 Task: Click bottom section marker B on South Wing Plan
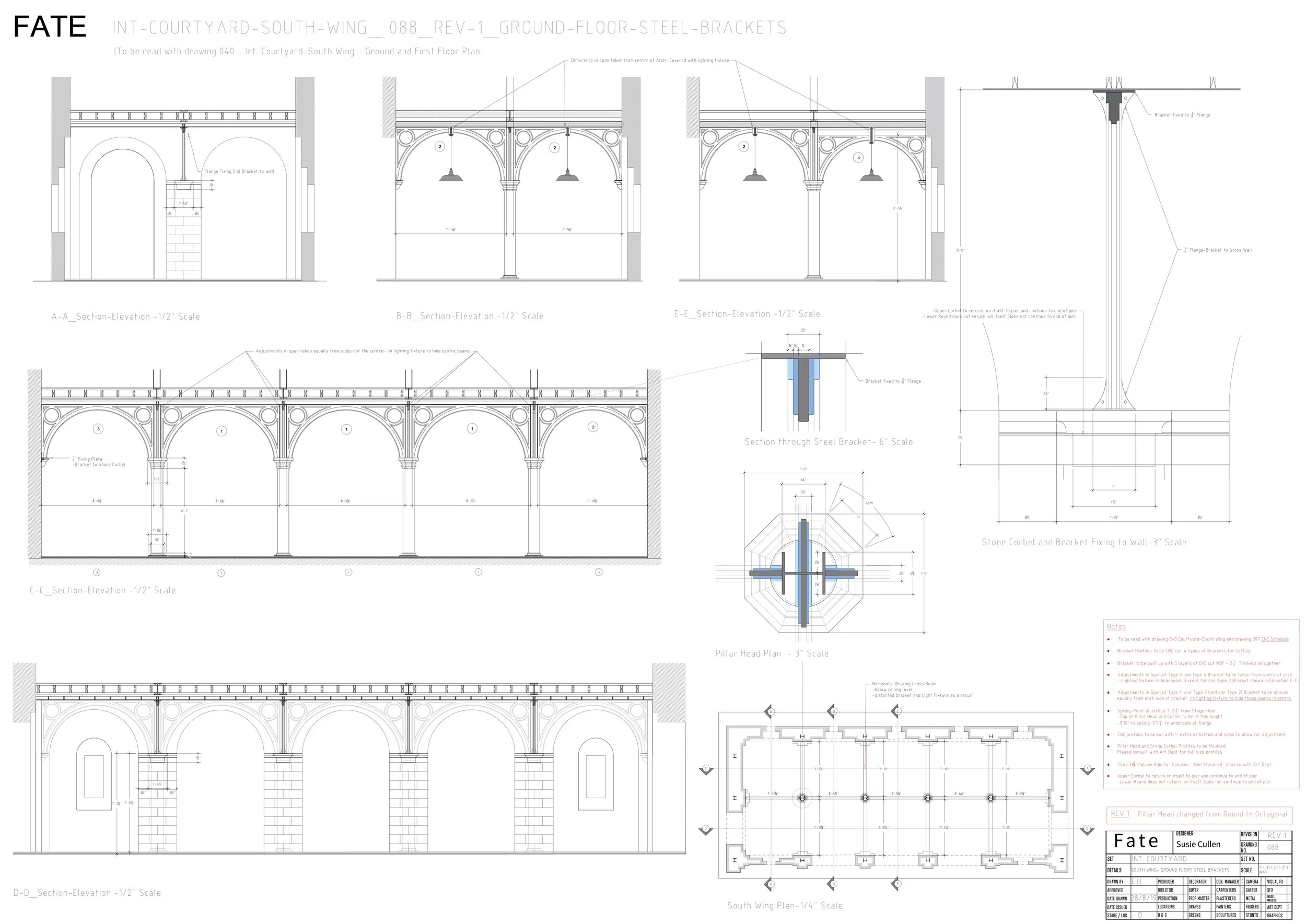click(833, 884)
